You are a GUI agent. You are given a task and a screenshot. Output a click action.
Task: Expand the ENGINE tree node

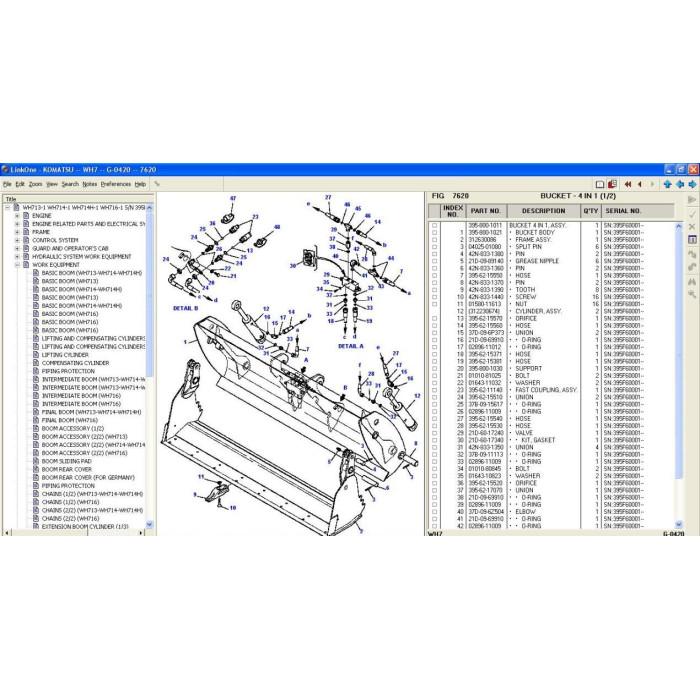(x=17, y=216)
